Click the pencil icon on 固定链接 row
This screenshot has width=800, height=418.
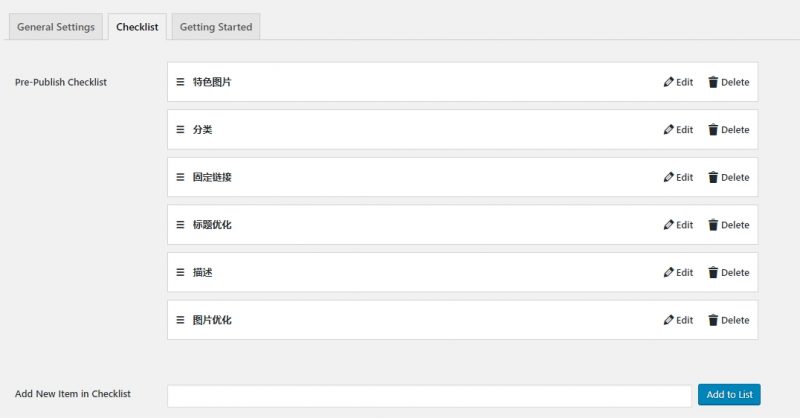point(668,177)
